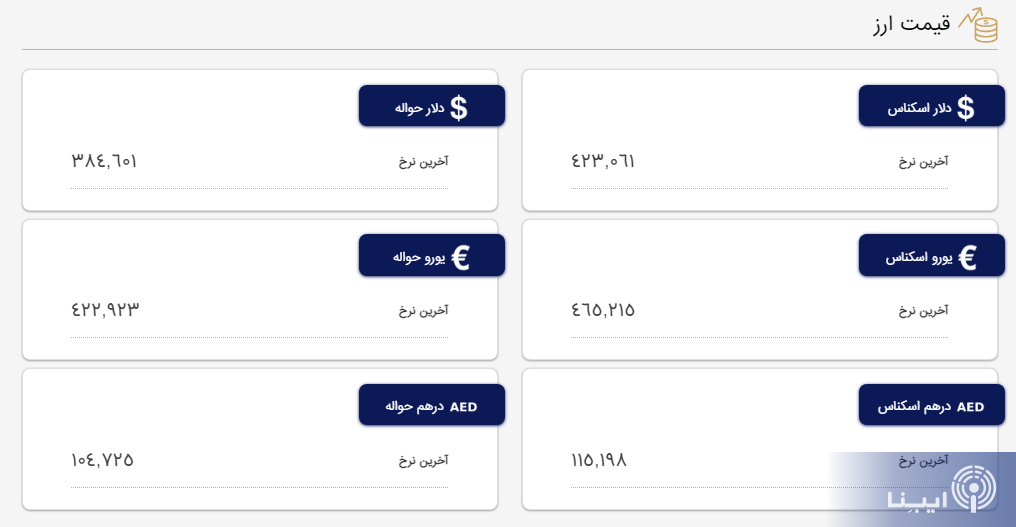
Task: Click the euro banknote rate ۴۶۵,۲۱۵
Action: coord(603,310)
